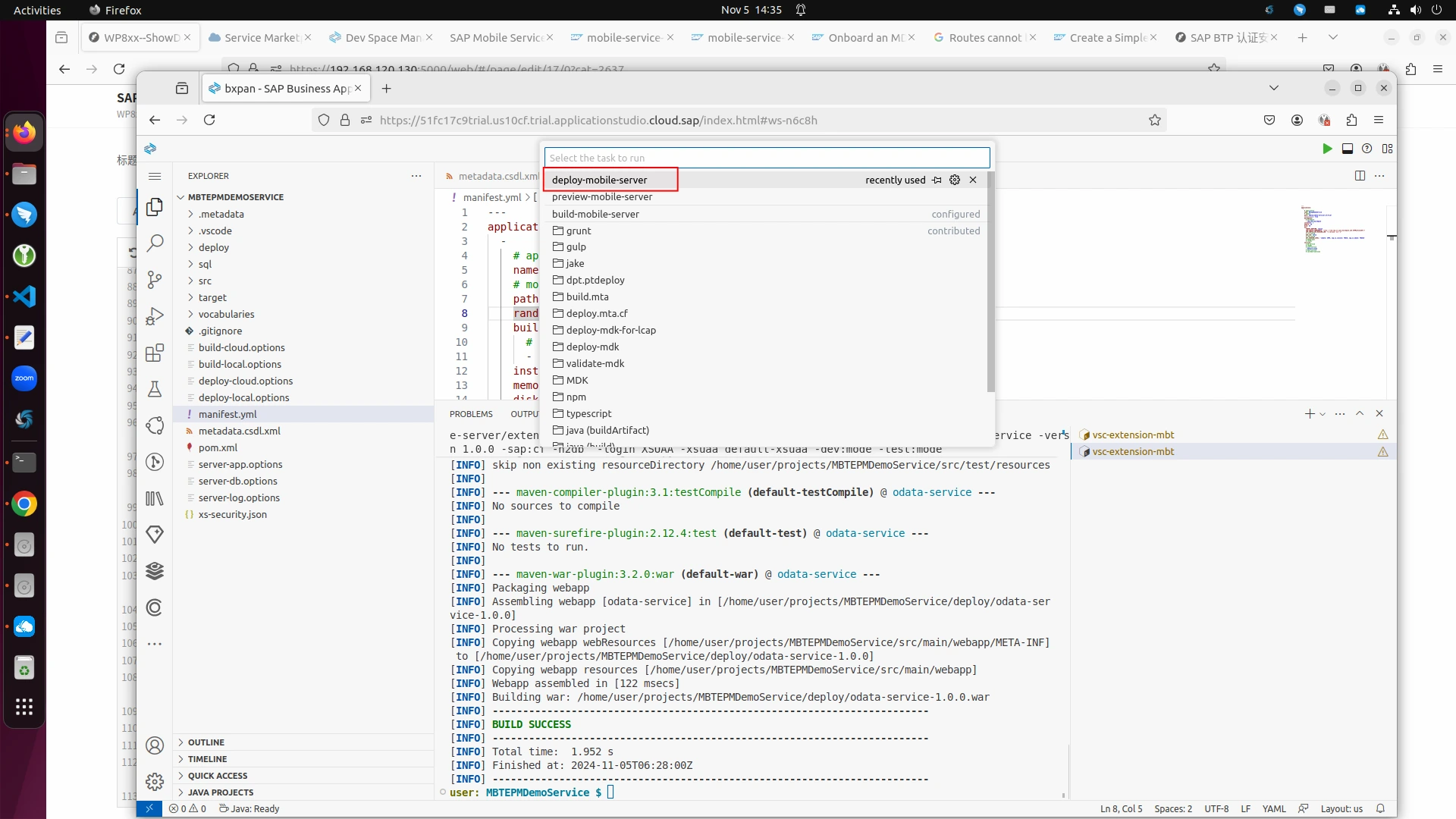
Task: Open the Search view in the activity bar
Action: (155, 243)
